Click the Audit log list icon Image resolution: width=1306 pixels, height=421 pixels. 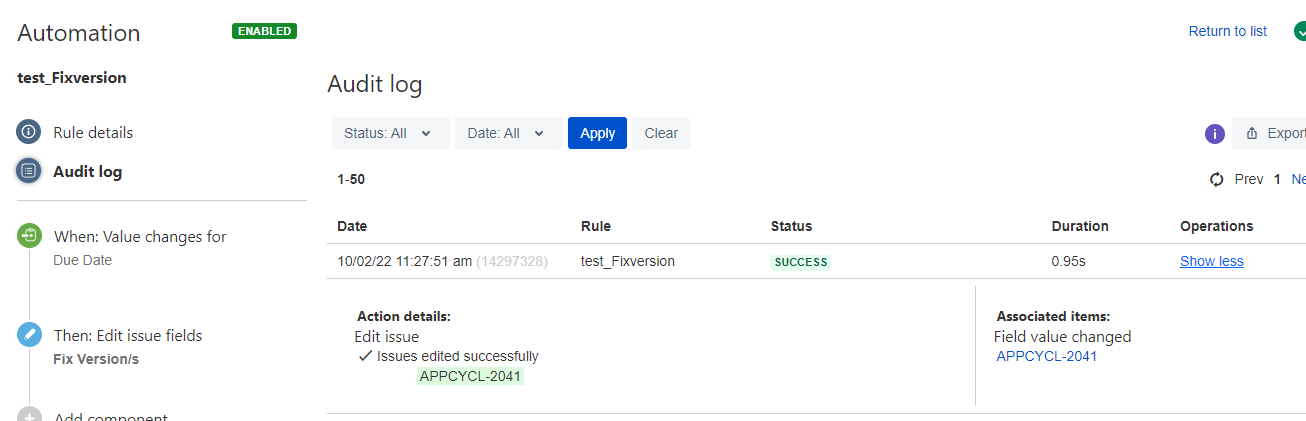tap(29, 171)
